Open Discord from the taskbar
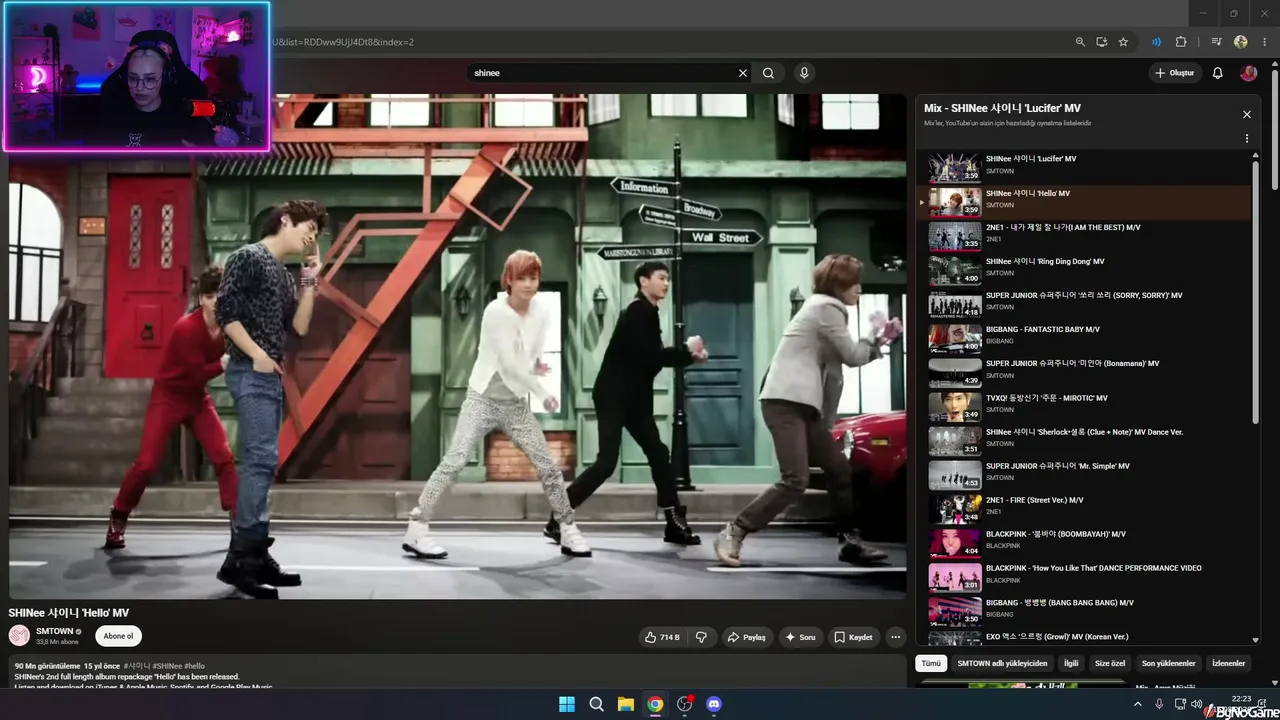This screenshot has height=720, width=1280. point(714,704)
